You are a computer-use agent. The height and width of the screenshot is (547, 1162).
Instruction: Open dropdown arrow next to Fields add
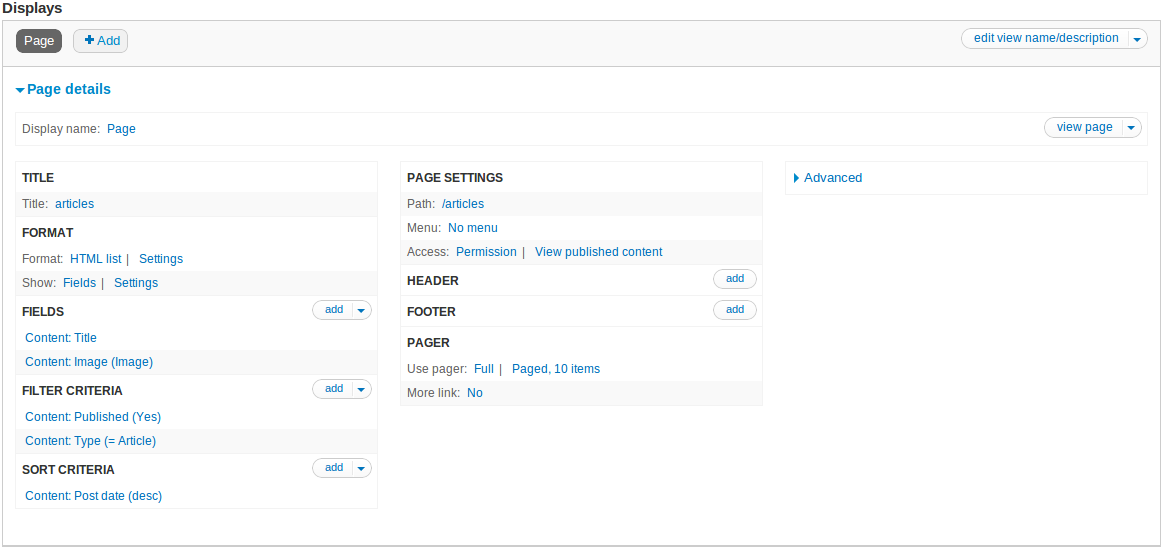[x=362, y=311]
